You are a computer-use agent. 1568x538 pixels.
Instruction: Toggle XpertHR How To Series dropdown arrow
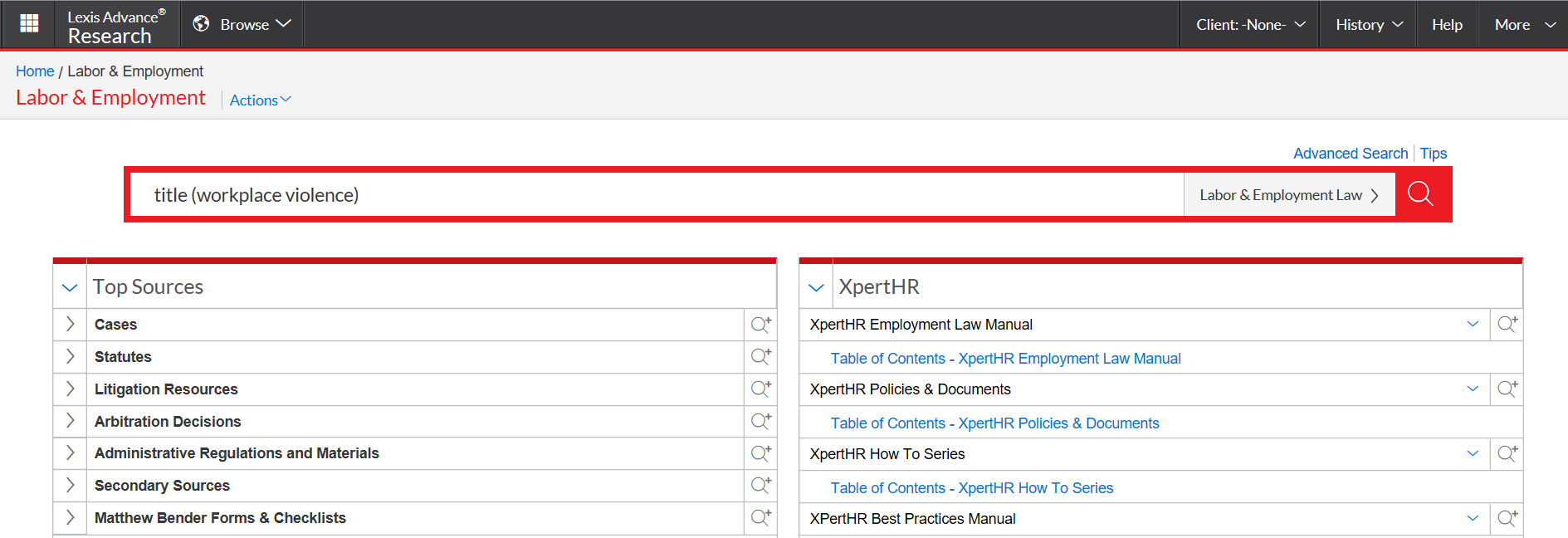1473,453
